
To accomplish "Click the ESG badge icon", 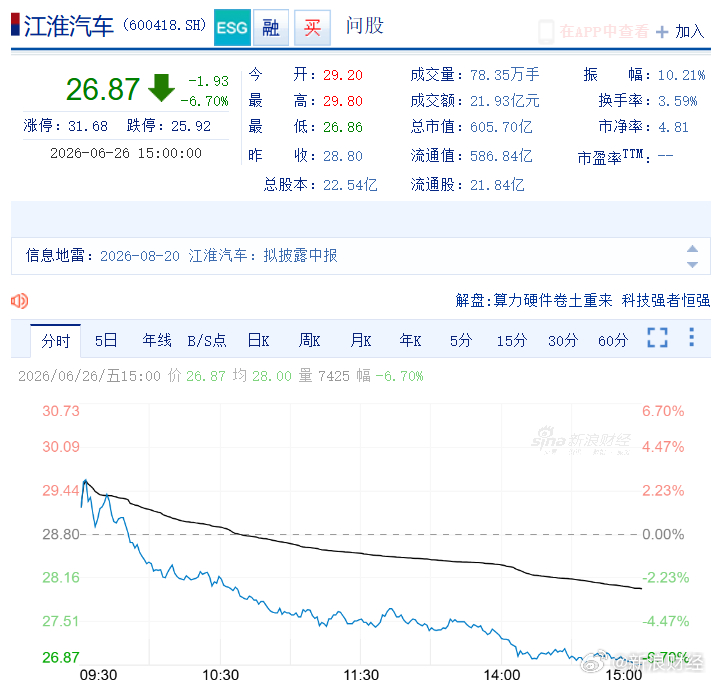I will click(x=232, y=27).
